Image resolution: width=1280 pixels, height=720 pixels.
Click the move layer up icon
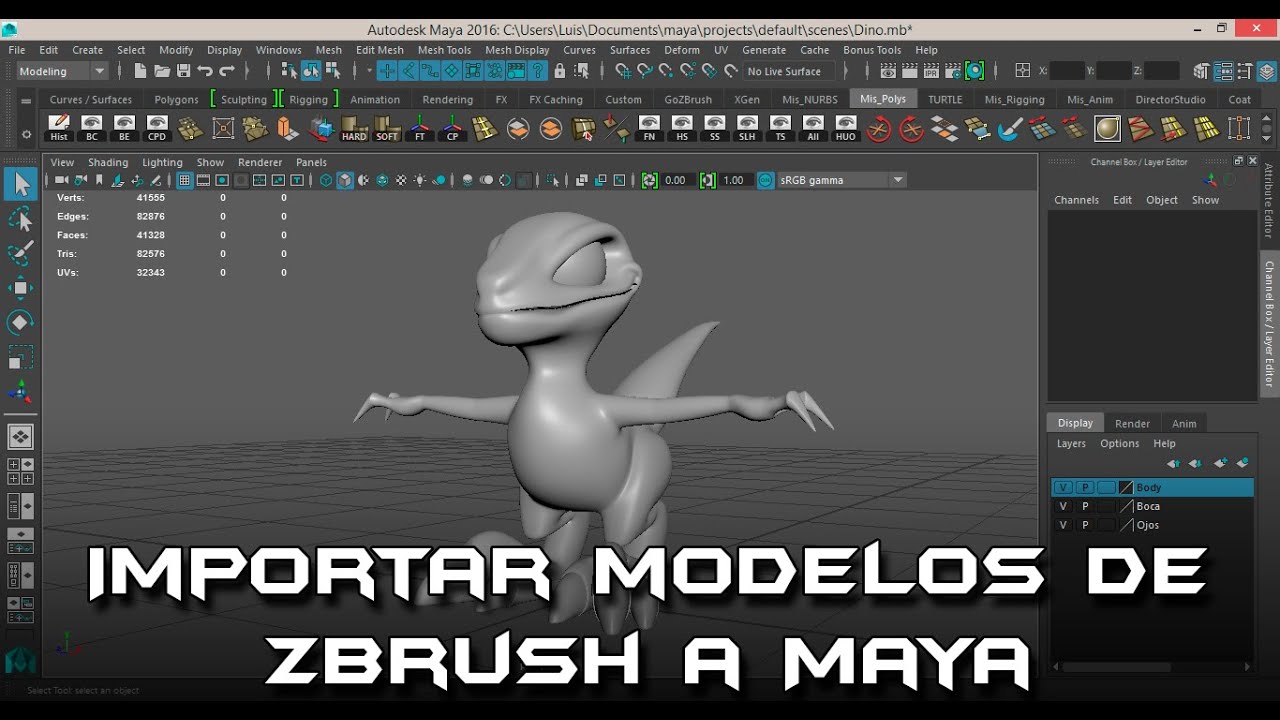(x=1173, y=463)
